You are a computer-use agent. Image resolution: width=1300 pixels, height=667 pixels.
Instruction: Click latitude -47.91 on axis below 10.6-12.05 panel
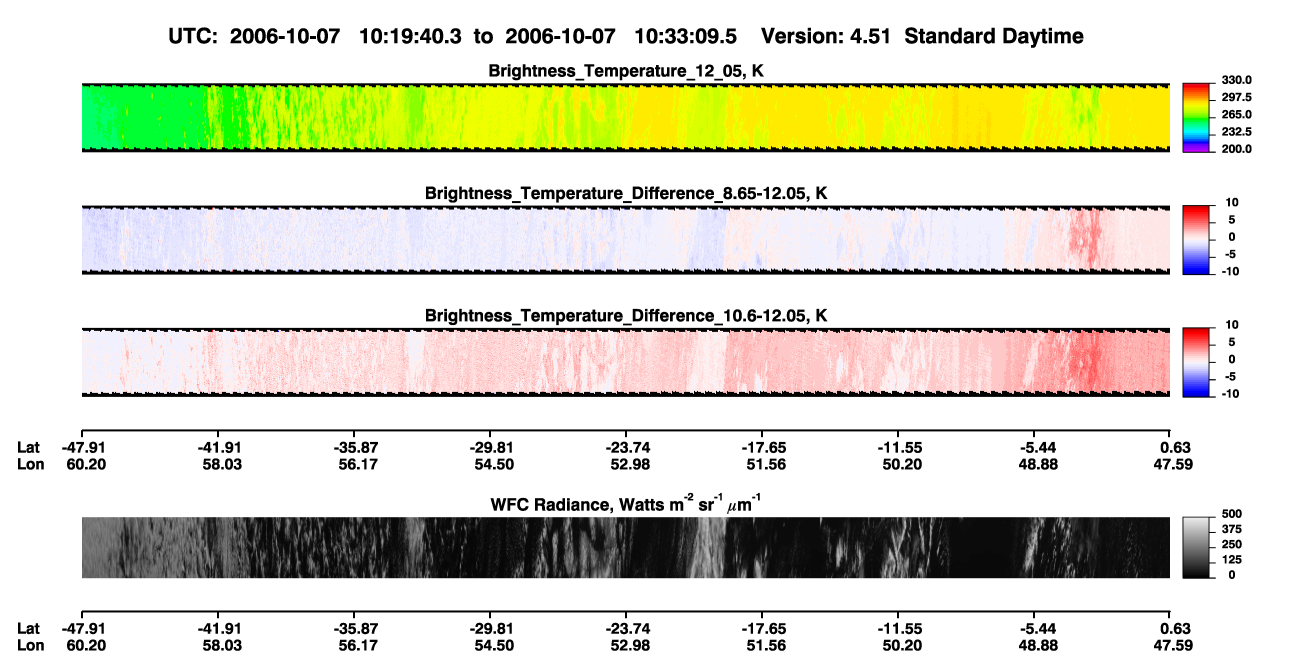(82, 447)
